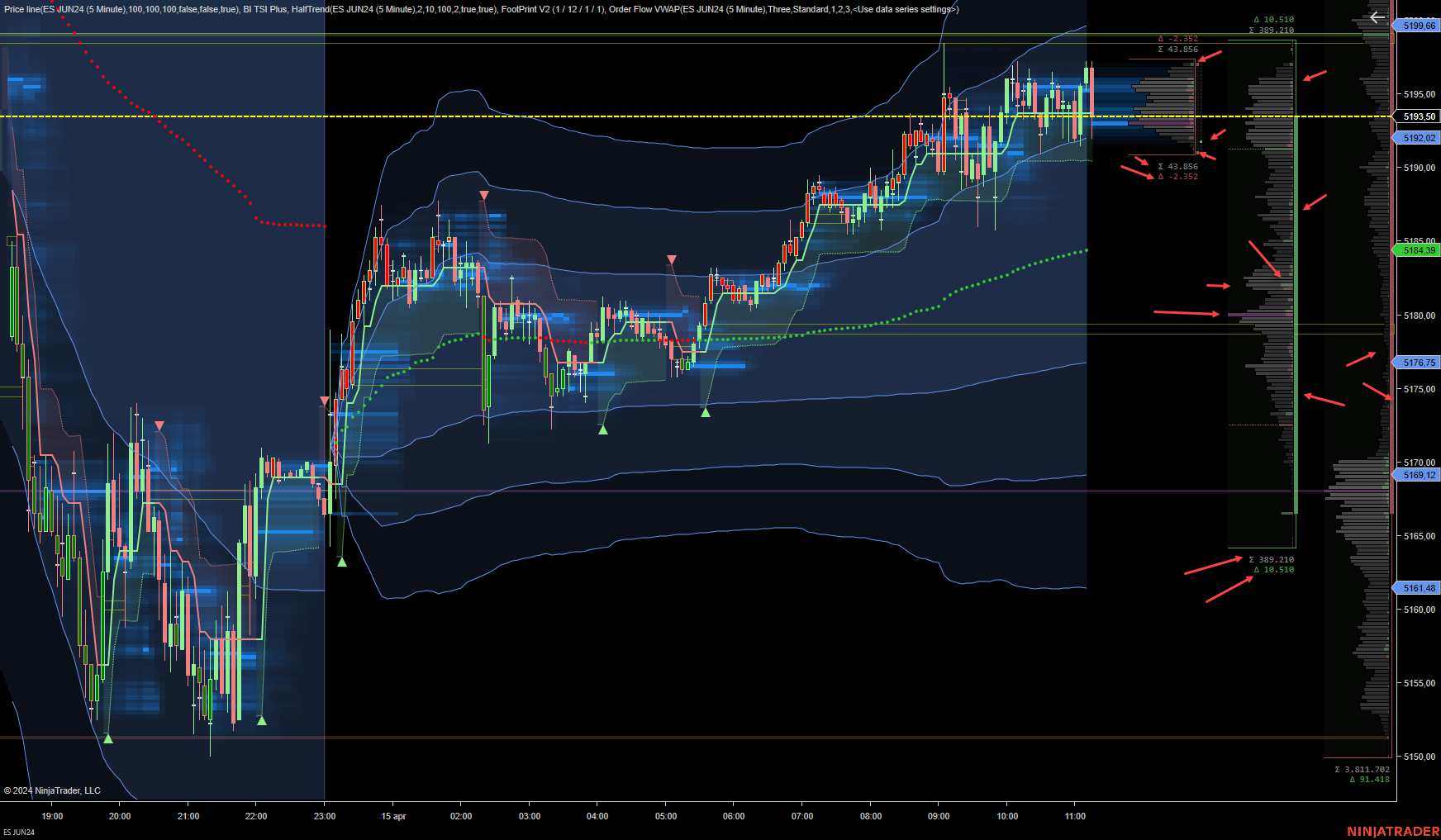Click the 'Σ 3.811.702' volume total value

[1362, 769]
